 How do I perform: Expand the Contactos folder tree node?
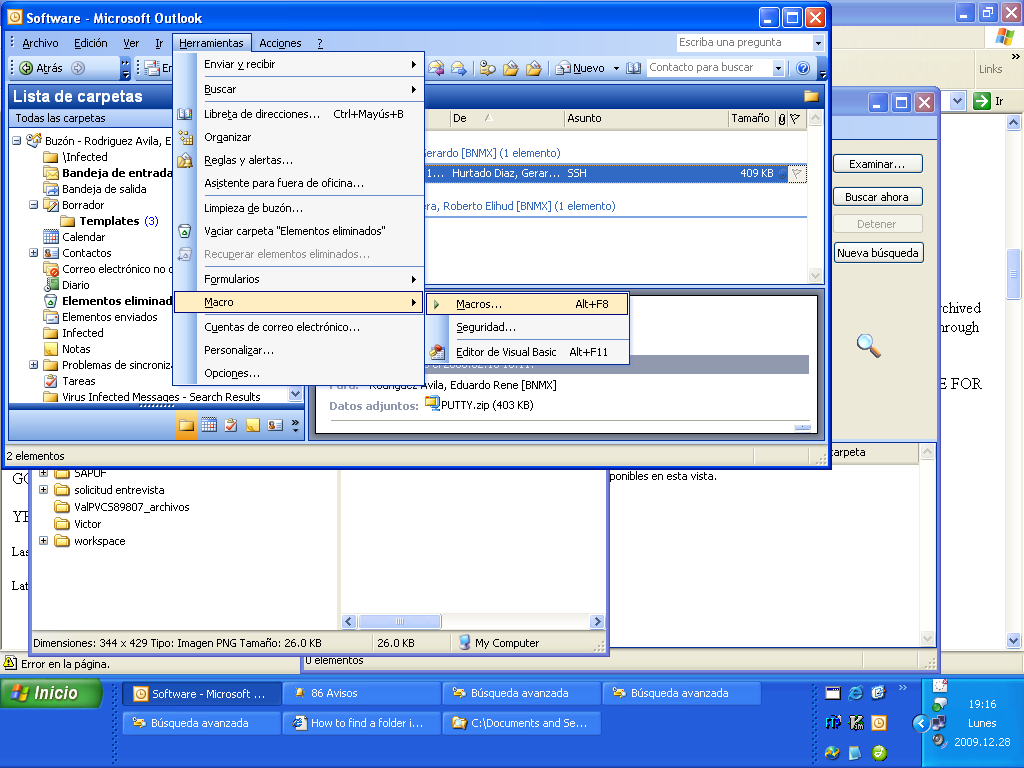pos(34,253)
